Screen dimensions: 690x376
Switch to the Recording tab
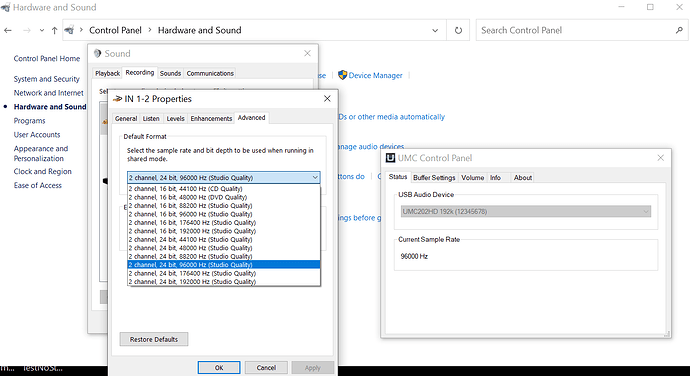click(139, 73)
